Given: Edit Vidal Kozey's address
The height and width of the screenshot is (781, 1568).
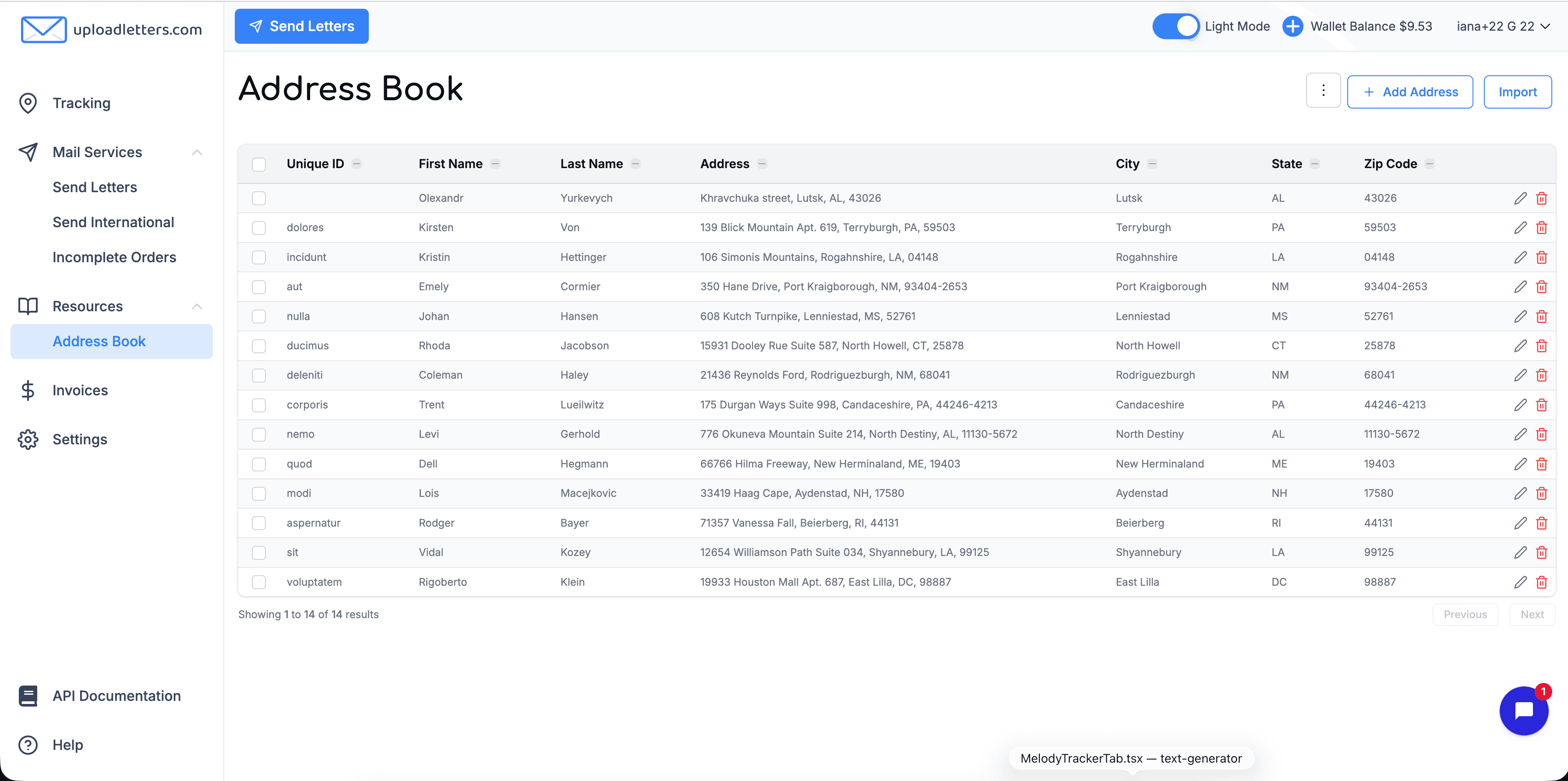Looking at the screenshot, I should [1520, 552].
